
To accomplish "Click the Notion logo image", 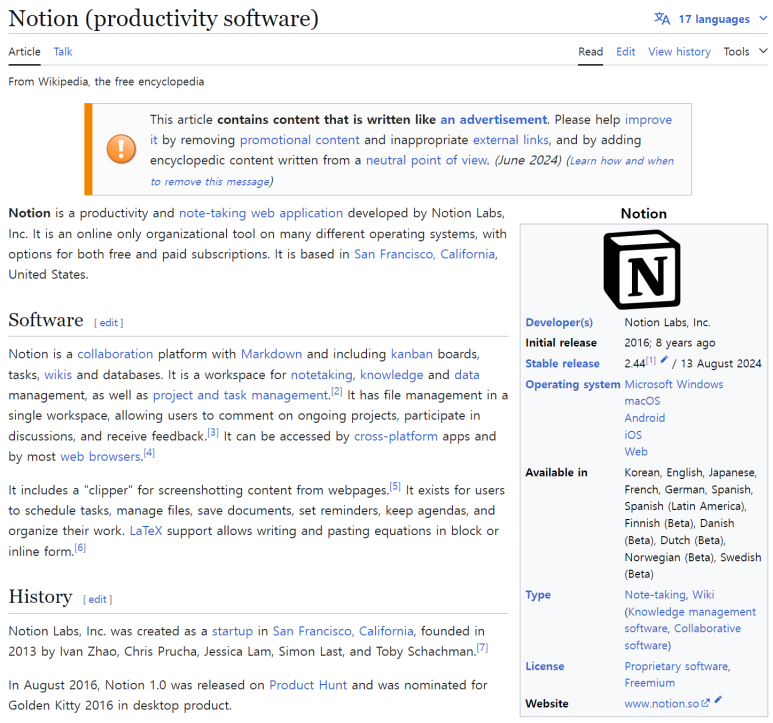I will coord(642,269).
